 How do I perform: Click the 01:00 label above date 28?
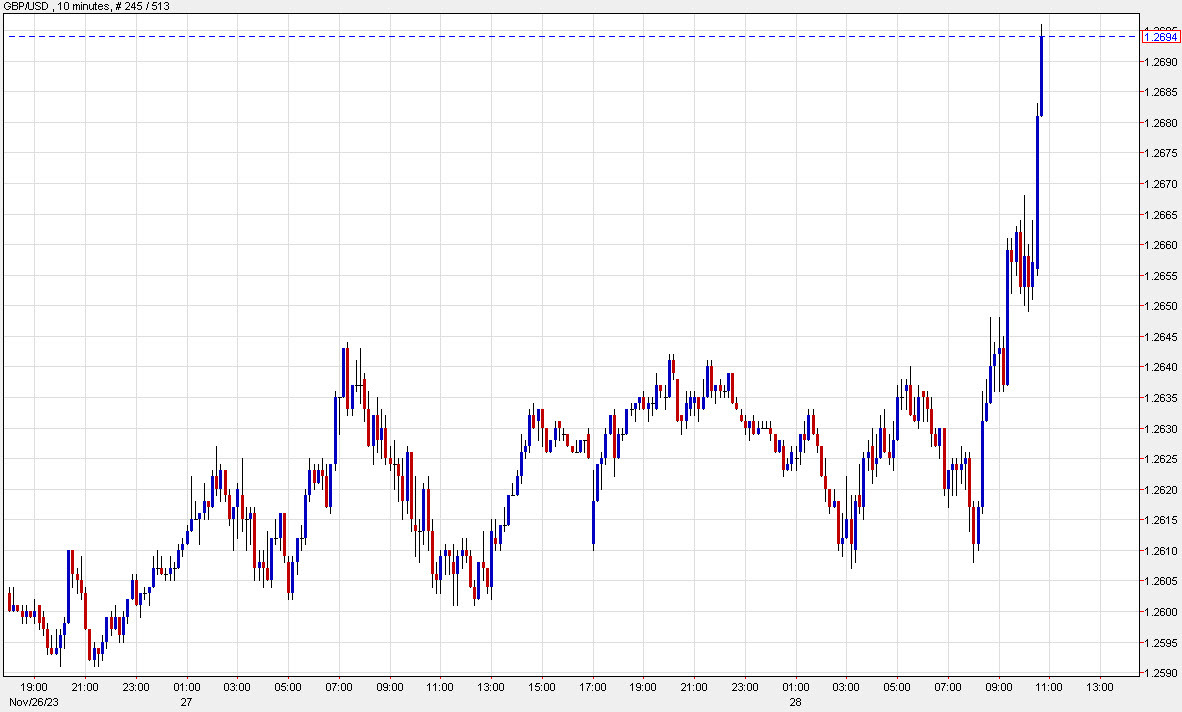point(795,687)
